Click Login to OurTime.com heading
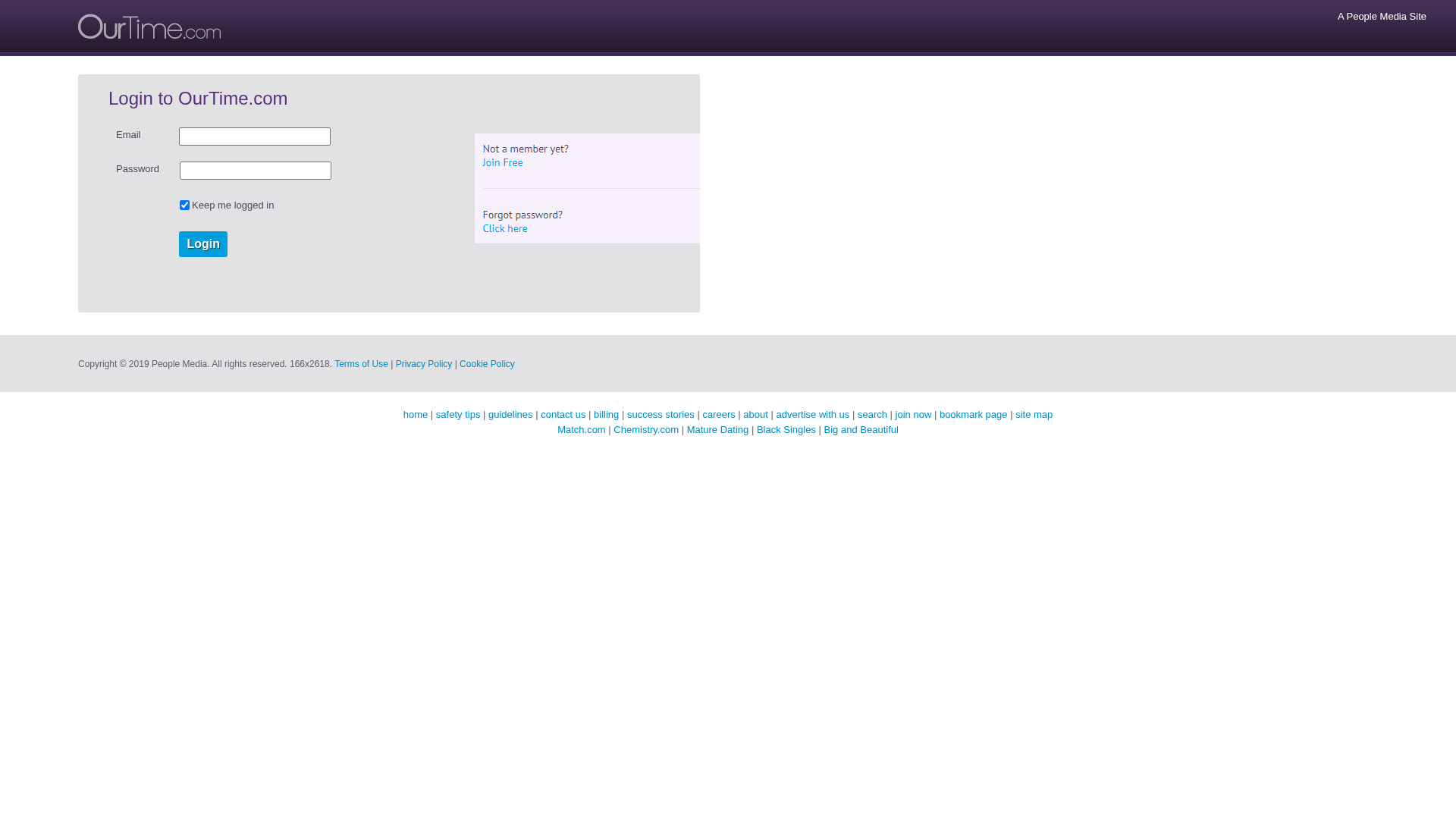The image size is (1456, 819). 198,99
